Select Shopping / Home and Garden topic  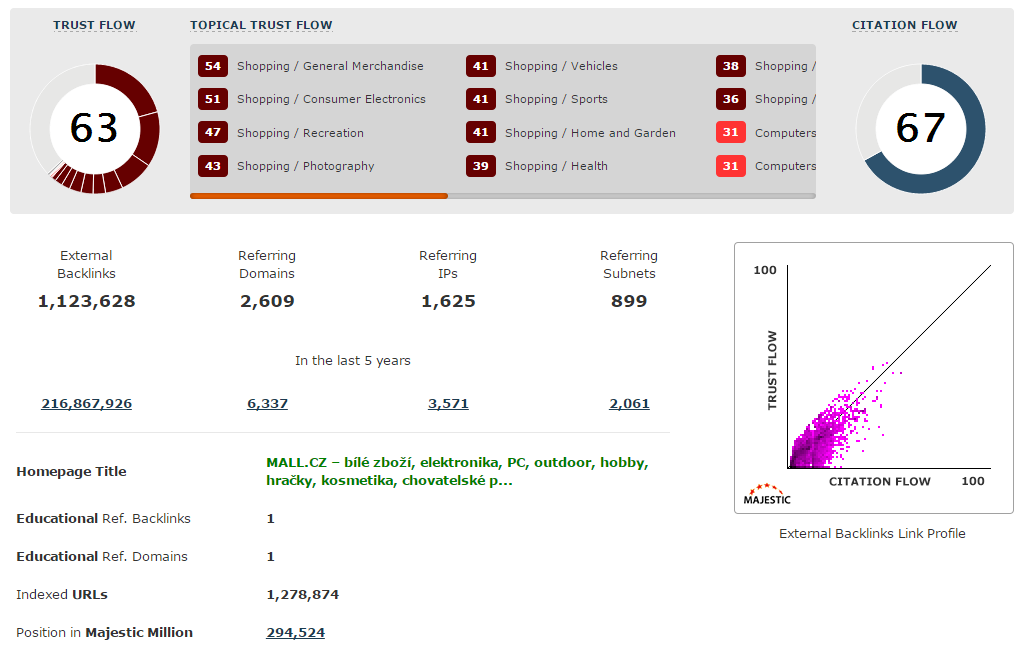point(590,133)
